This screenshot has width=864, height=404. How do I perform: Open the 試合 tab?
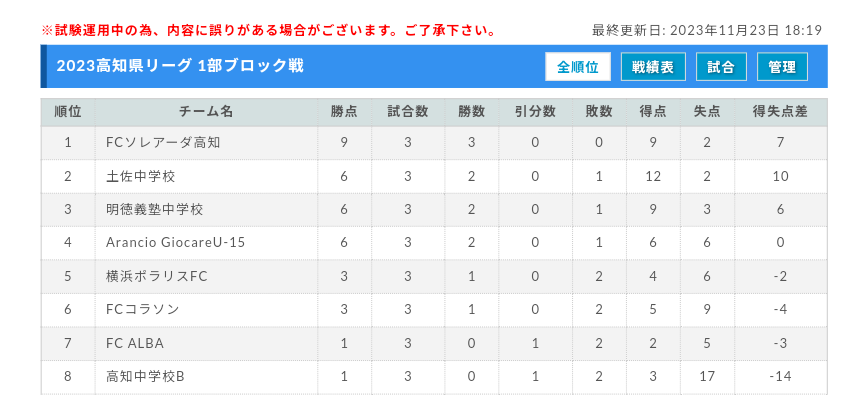tap(721, 67)
